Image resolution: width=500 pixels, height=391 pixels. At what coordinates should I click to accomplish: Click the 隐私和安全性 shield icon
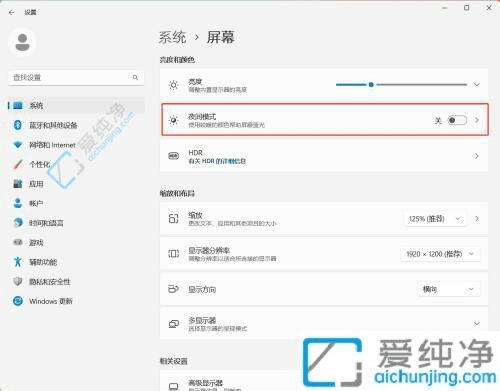[x=18, y=281]
